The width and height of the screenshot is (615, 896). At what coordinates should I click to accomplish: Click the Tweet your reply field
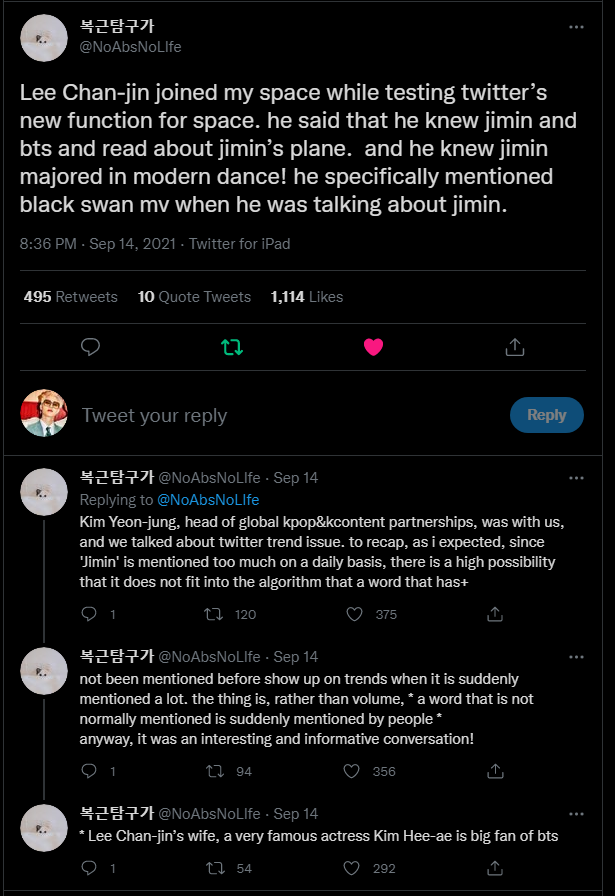tap(280, 415)
